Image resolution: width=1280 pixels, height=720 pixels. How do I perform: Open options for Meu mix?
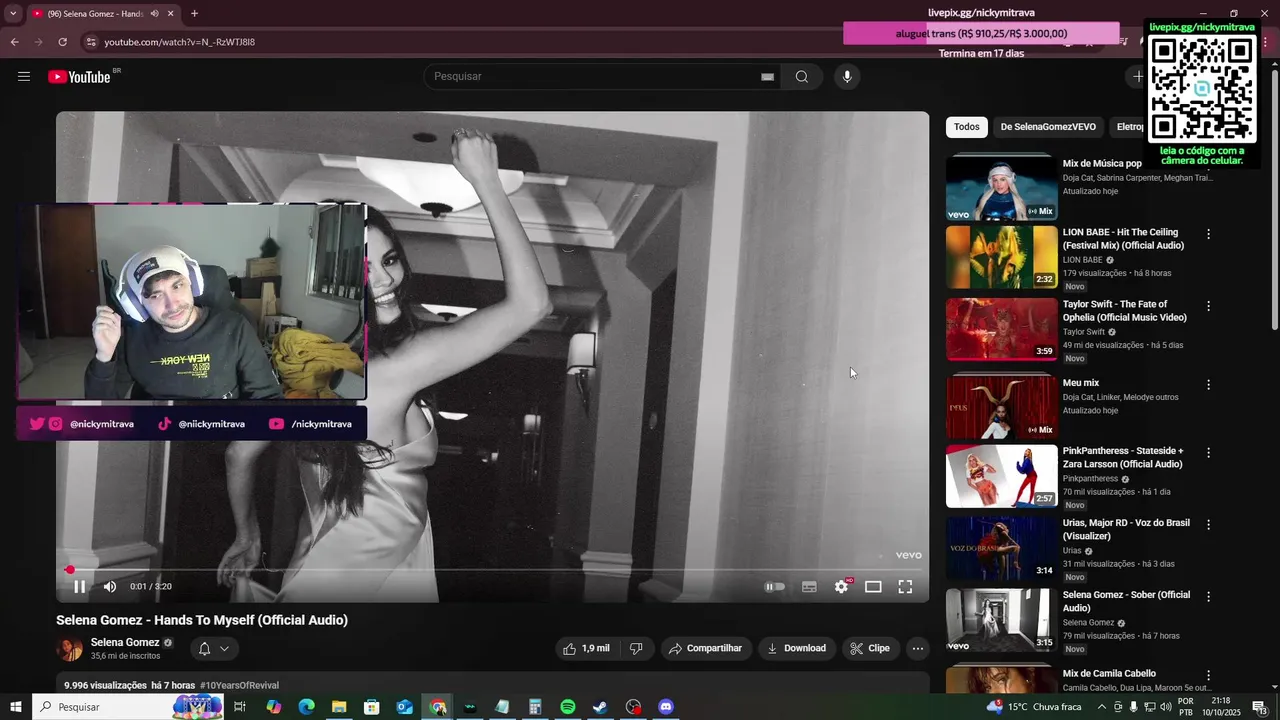[x=1208, y=385]
